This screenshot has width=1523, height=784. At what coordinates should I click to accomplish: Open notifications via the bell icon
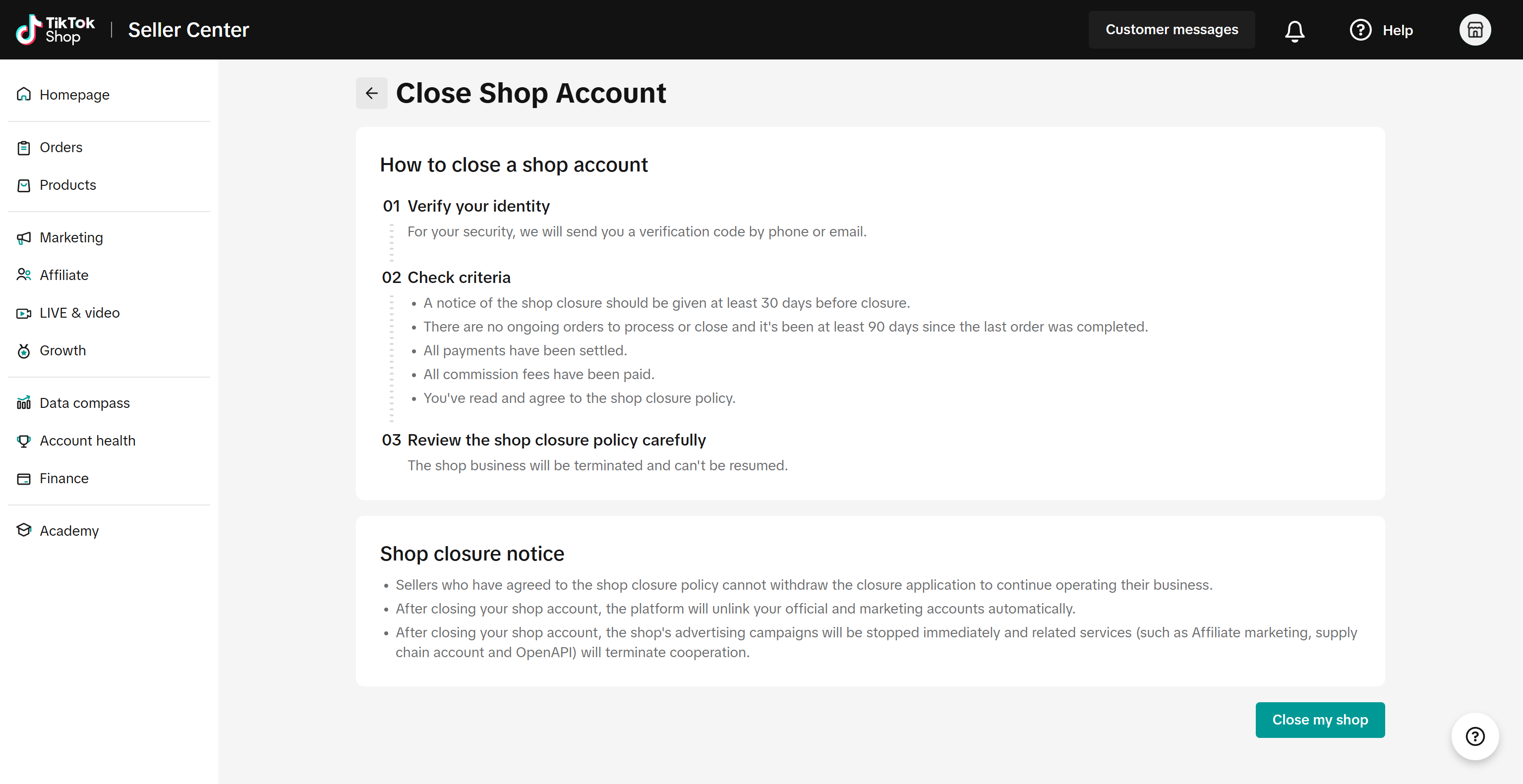[x=1294, y=30]
